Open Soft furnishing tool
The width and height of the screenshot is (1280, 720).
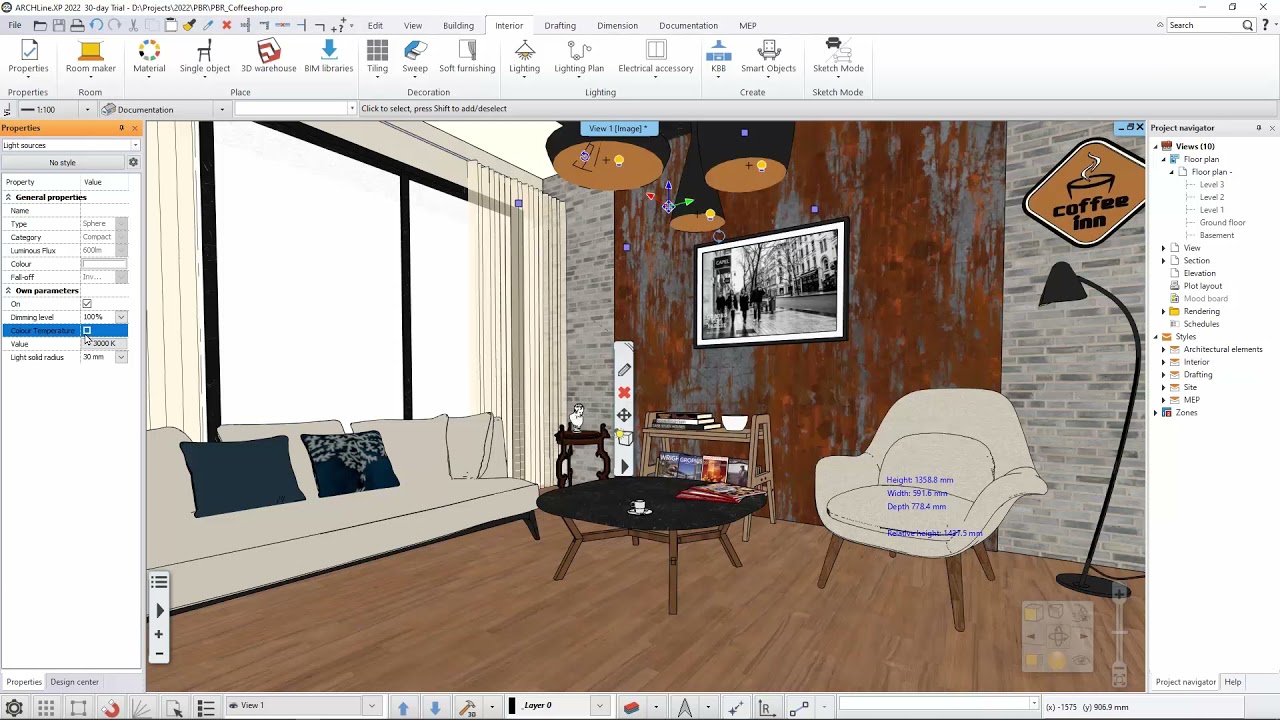(x=467, y=57)
